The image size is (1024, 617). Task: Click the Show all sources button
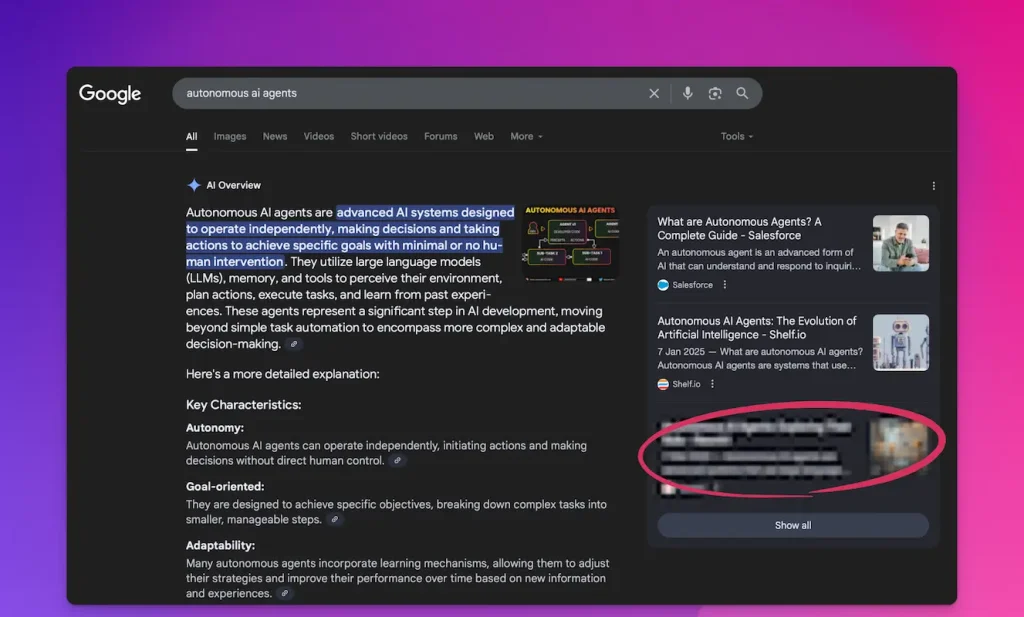pos(793,526)
